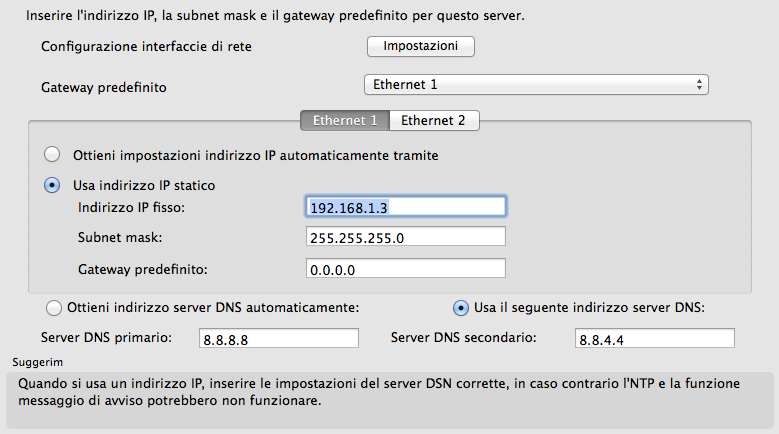Switch to the Ethernet 1 tab
The height and width of the screenshot is (434, 779).
[345, 120]
